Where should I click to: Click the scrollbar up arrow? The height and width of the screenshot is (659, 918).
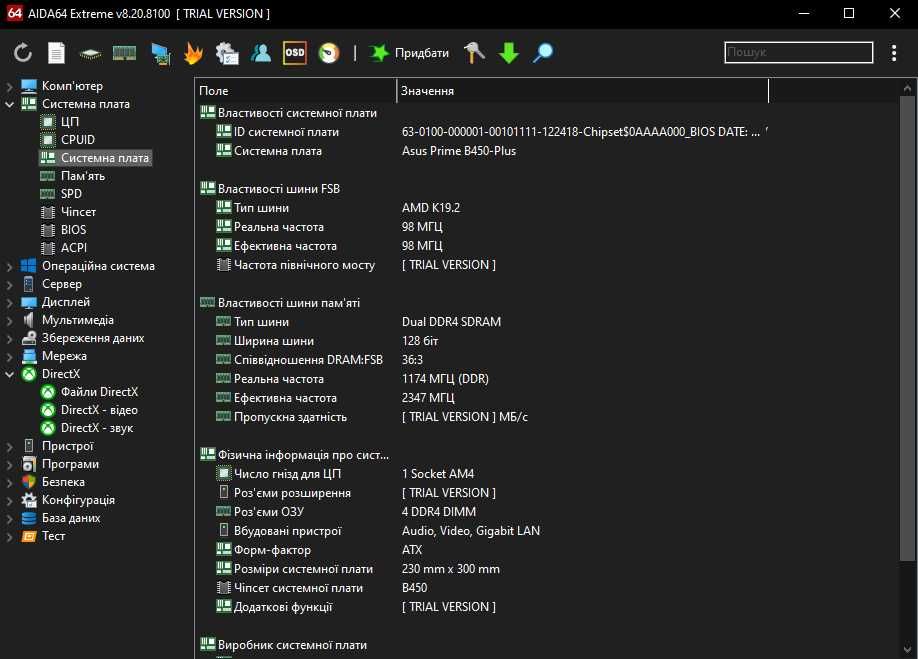pyautogui.click(x=907, y=88)
